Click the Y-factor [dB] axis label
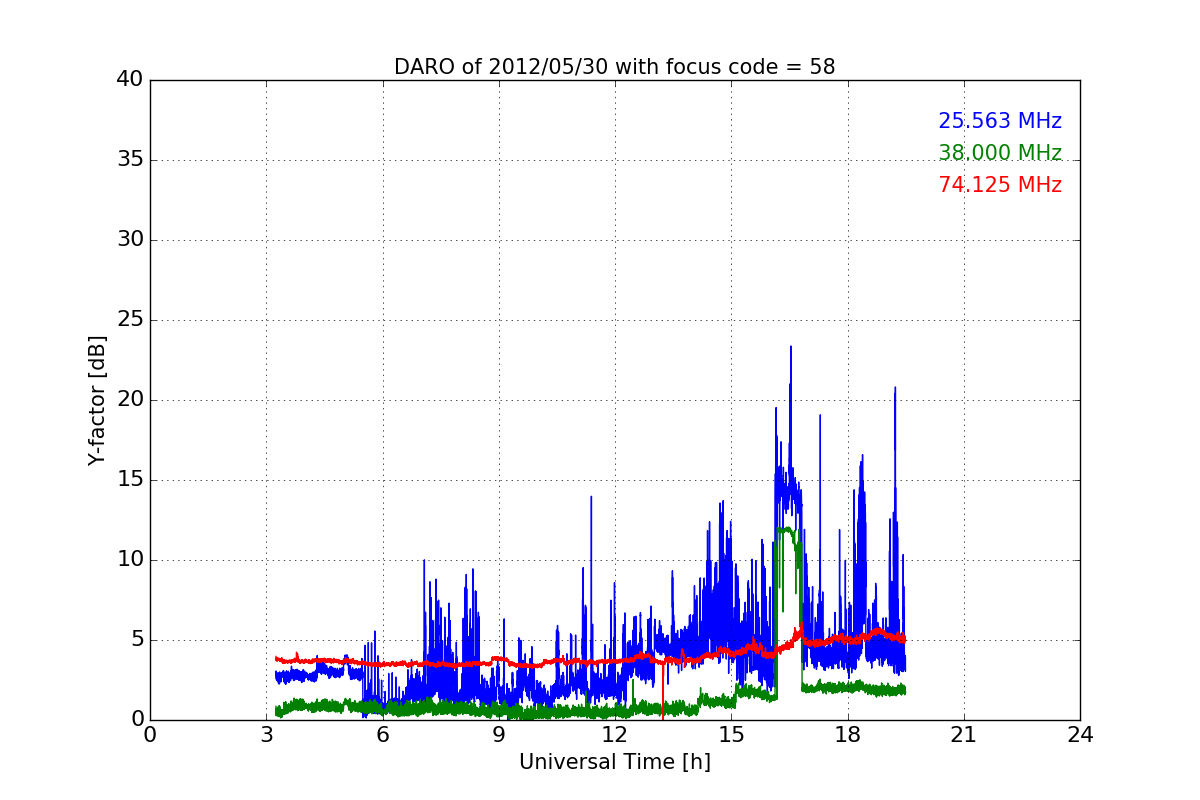Screen dimensions: 1200x800 tap(97, 400)
